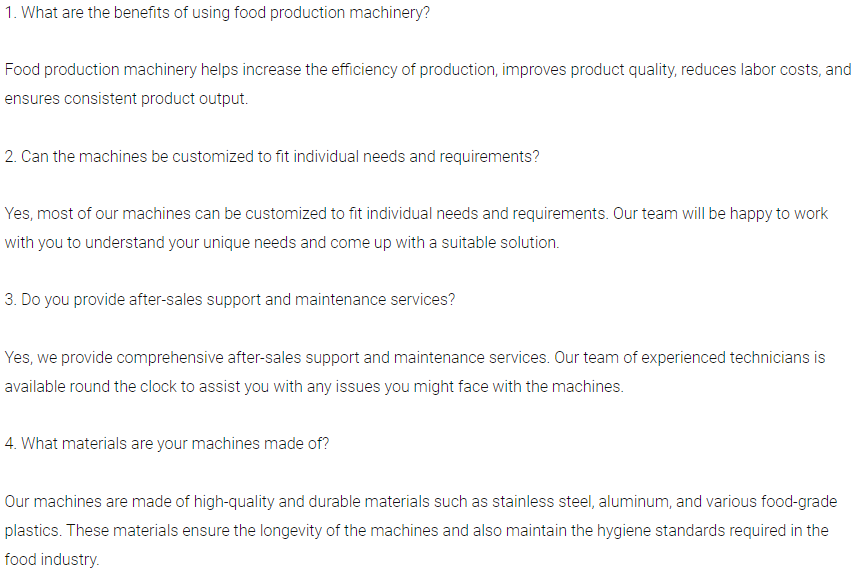This screenshot has height=580, width=859.
Task: Select the question about machine materials
Action: [x=166, y=444]
